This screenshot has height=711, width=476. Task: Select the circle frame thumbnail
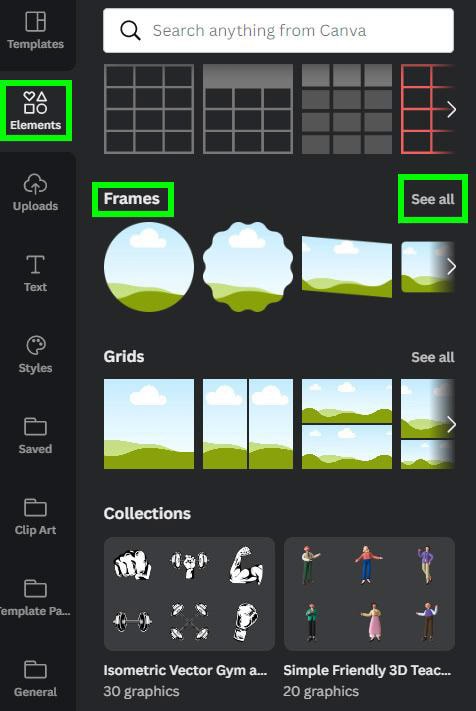coord(149,267)
